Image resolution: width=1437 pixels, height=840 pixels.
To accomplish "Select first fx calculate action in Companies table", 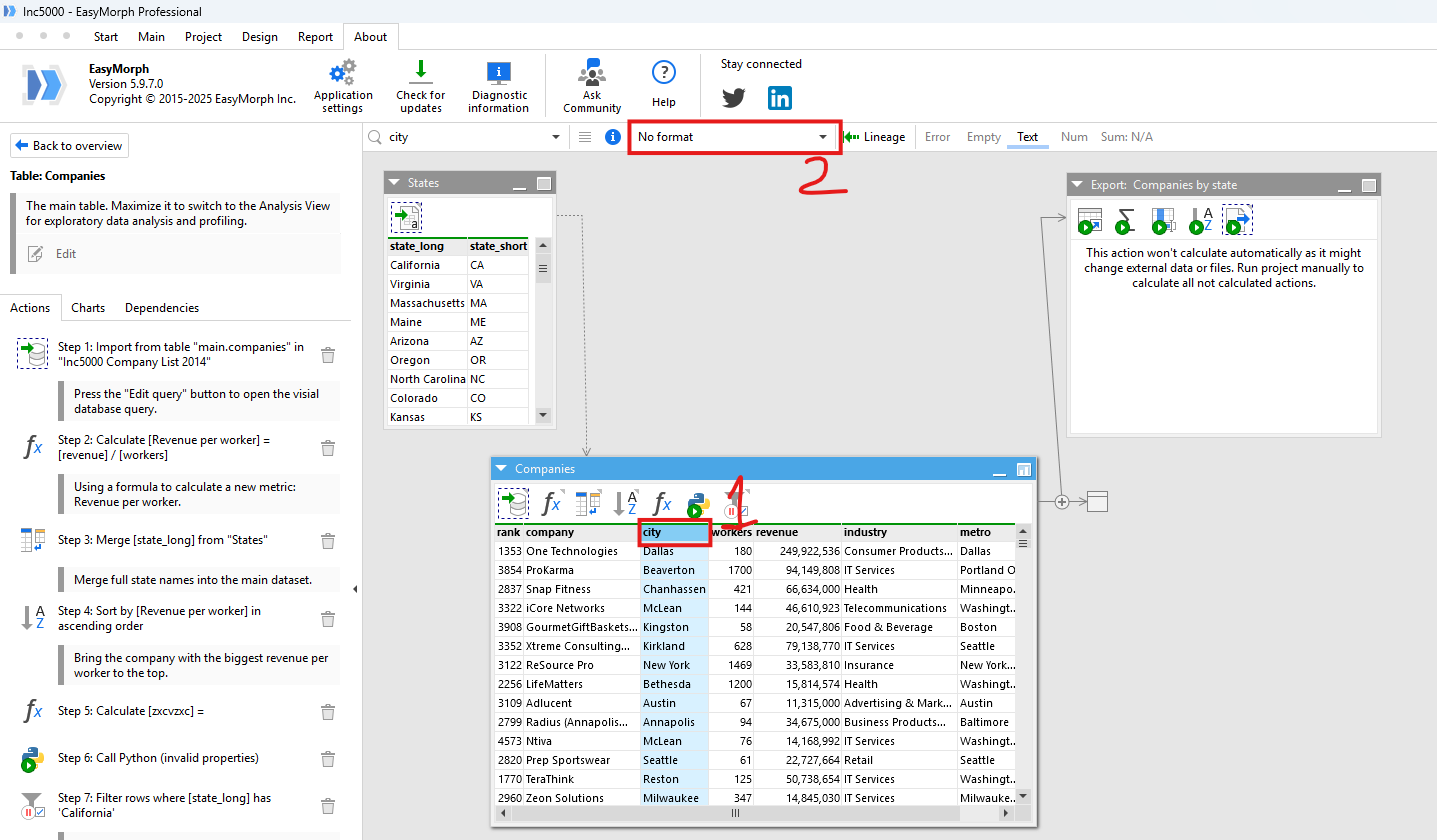I will (552, 503).
